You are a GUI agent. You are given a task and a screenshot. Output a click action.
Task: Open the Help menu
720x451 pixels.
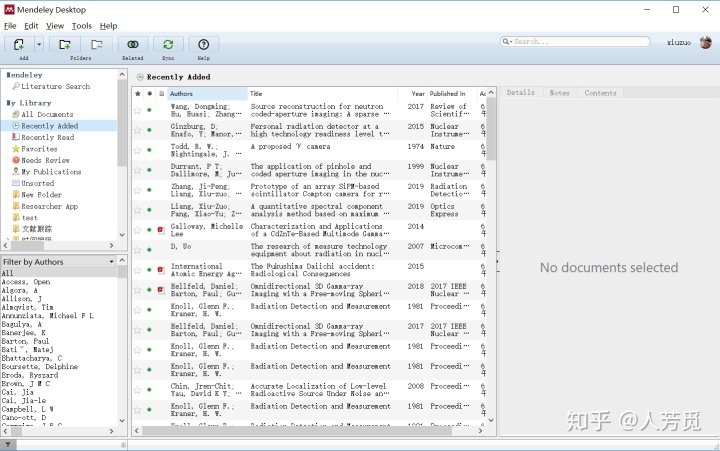coord(108,26)
